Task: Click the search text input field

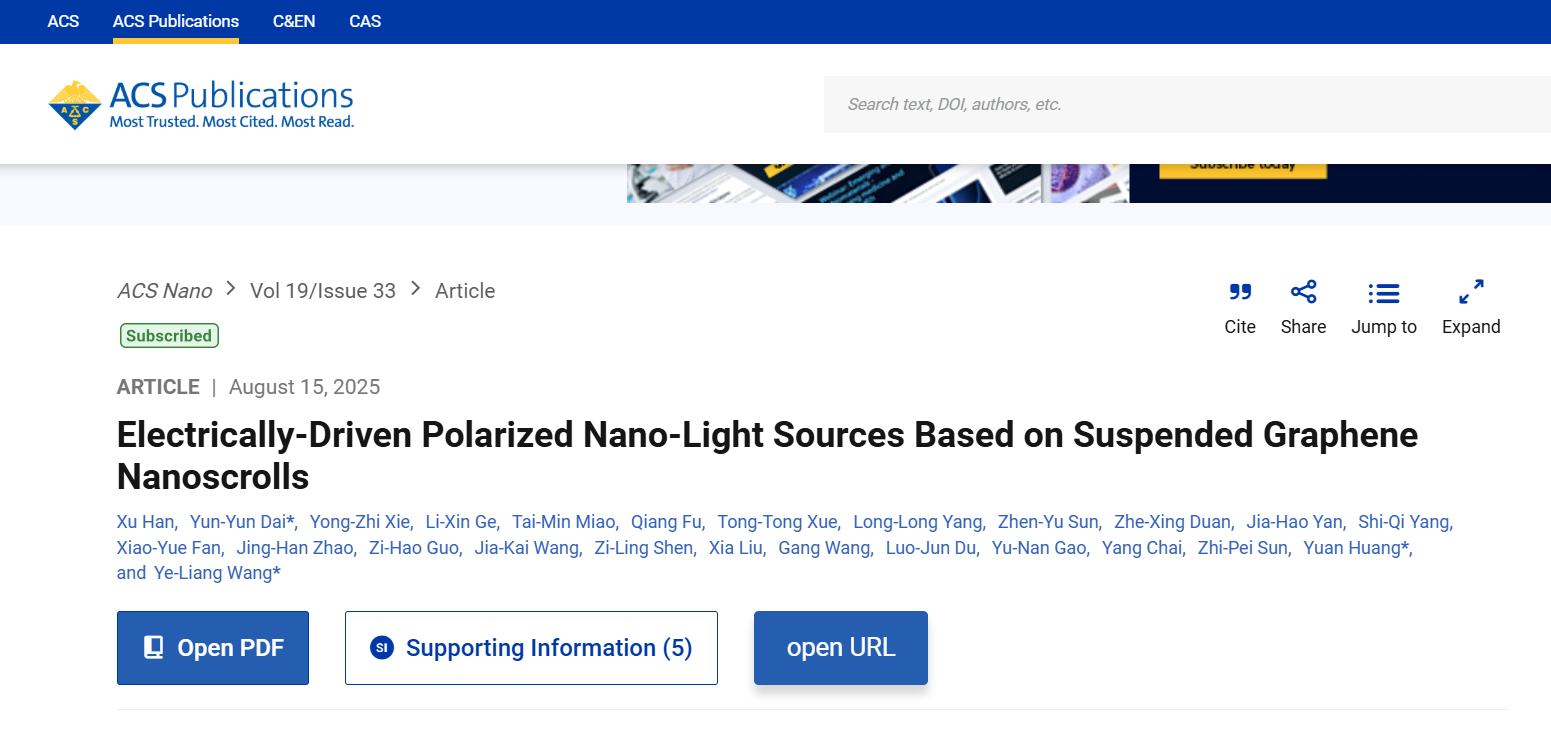Action: pos(1180,104)
